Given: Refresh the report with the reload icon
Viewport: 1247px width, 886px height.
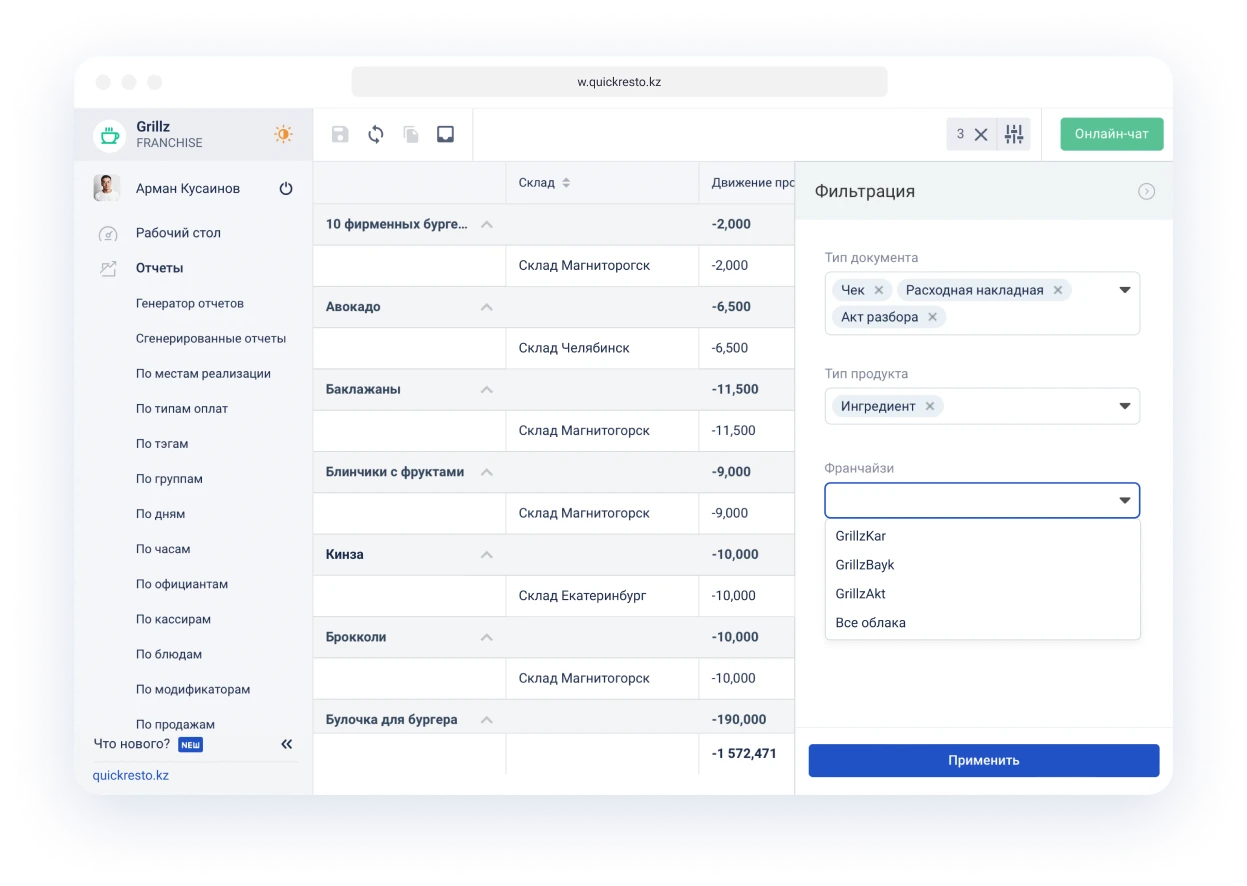Looking at the screenshot, I should click(376, 134).
